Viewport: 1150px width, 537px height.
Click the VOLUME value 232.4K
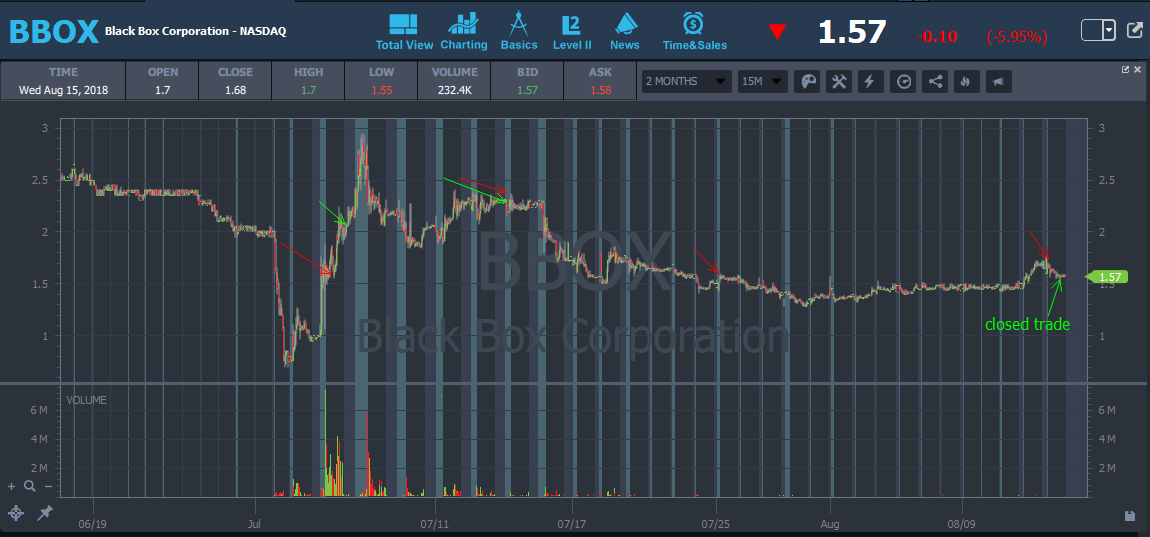click(454, 90)
